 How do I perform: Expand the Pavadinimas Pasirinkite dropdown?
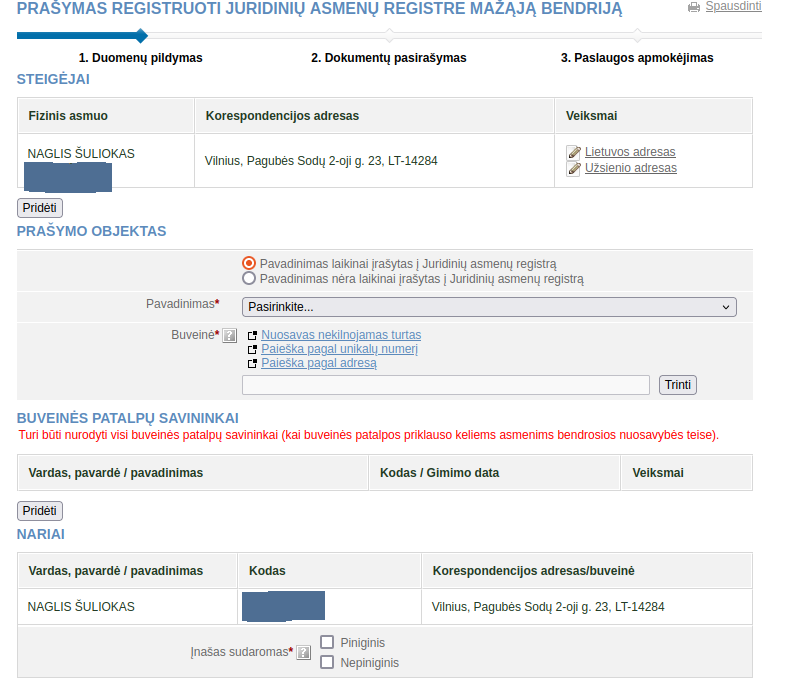click(489, 307)
